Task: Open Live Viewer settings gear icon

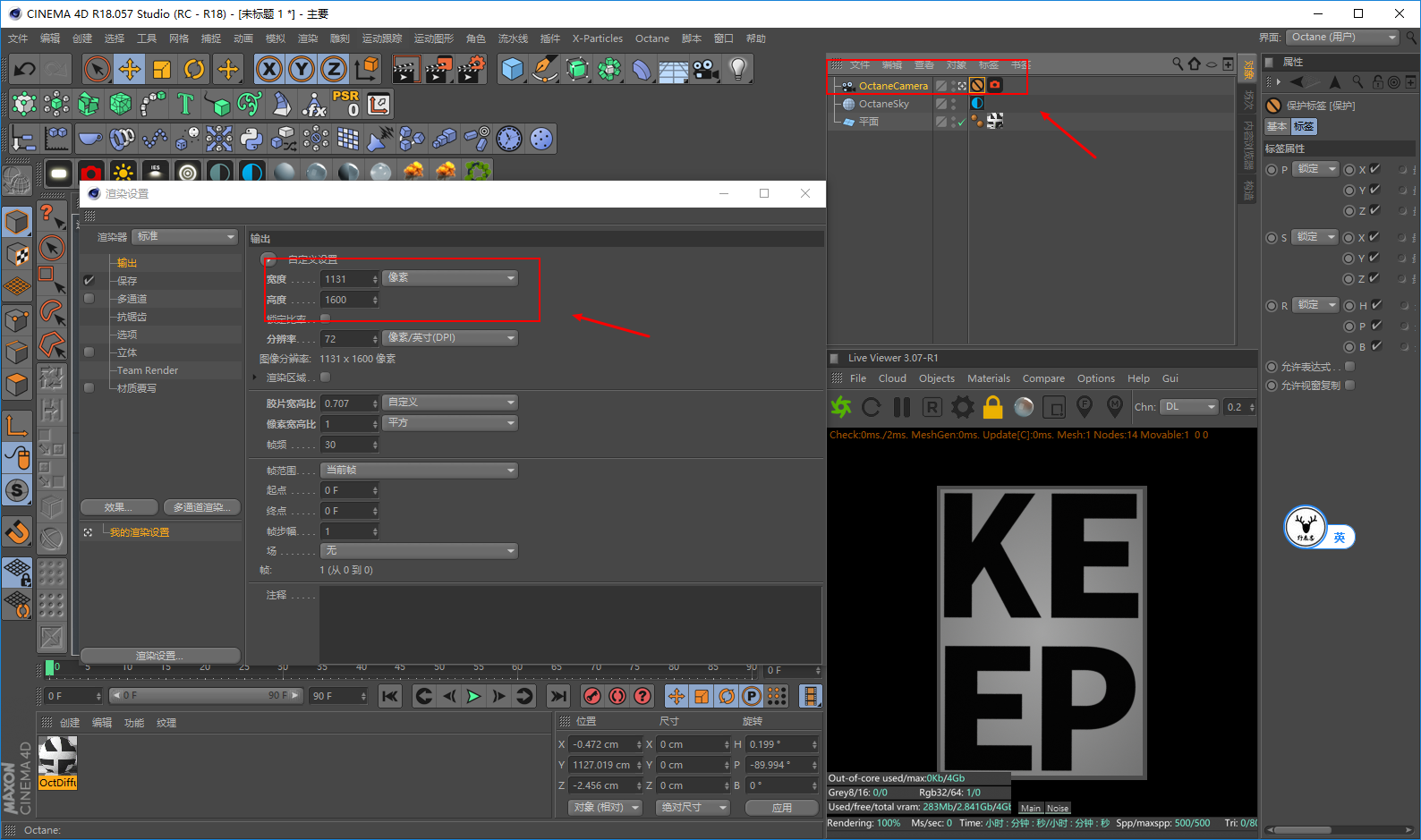Action: click(962, 407)
